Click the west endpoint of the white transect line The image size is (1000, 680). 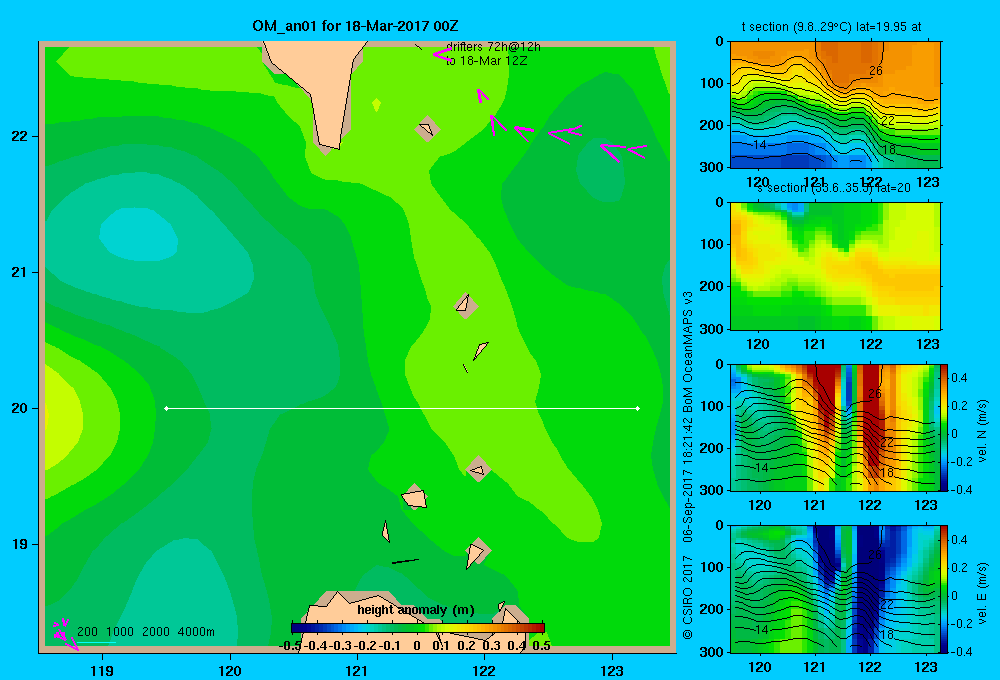click(x=166, y=408)
